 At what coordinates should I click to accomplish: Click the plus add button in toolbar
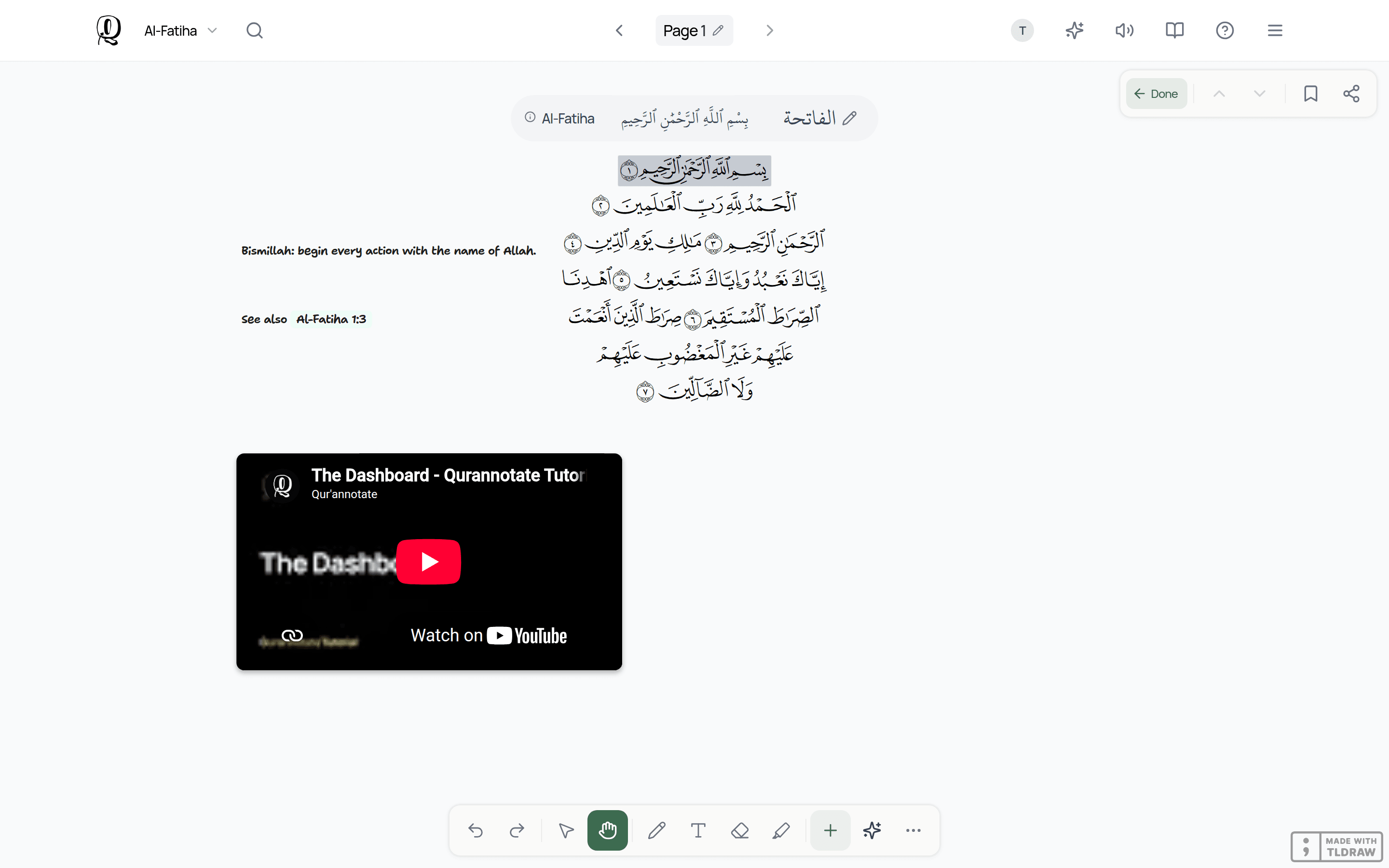point(830,830)
